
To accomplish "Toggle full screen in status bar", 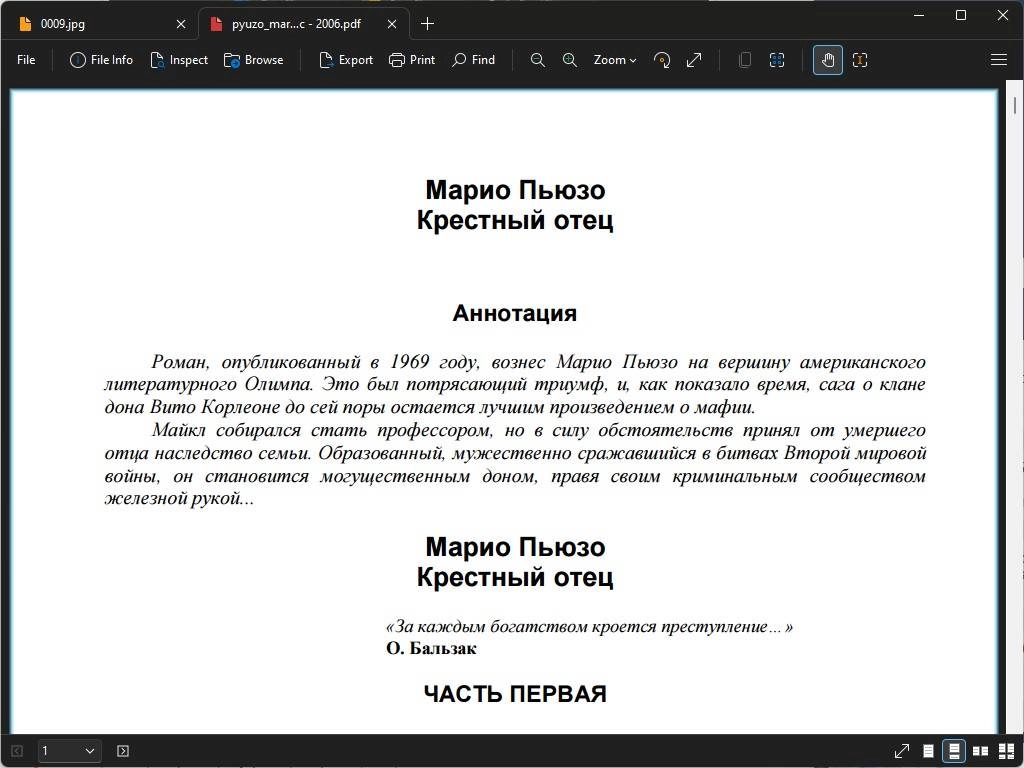I will click(x=901, y=751).
